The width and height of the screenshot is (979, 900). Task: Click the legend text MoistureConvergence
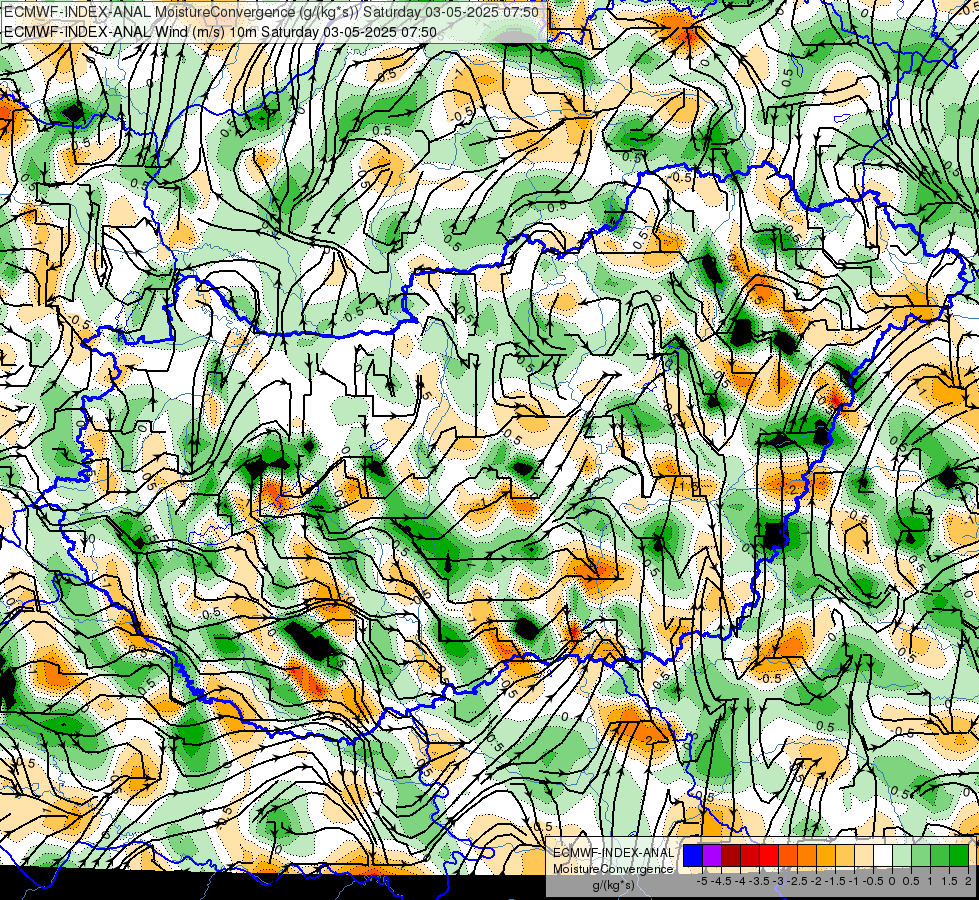coord(613,869)
